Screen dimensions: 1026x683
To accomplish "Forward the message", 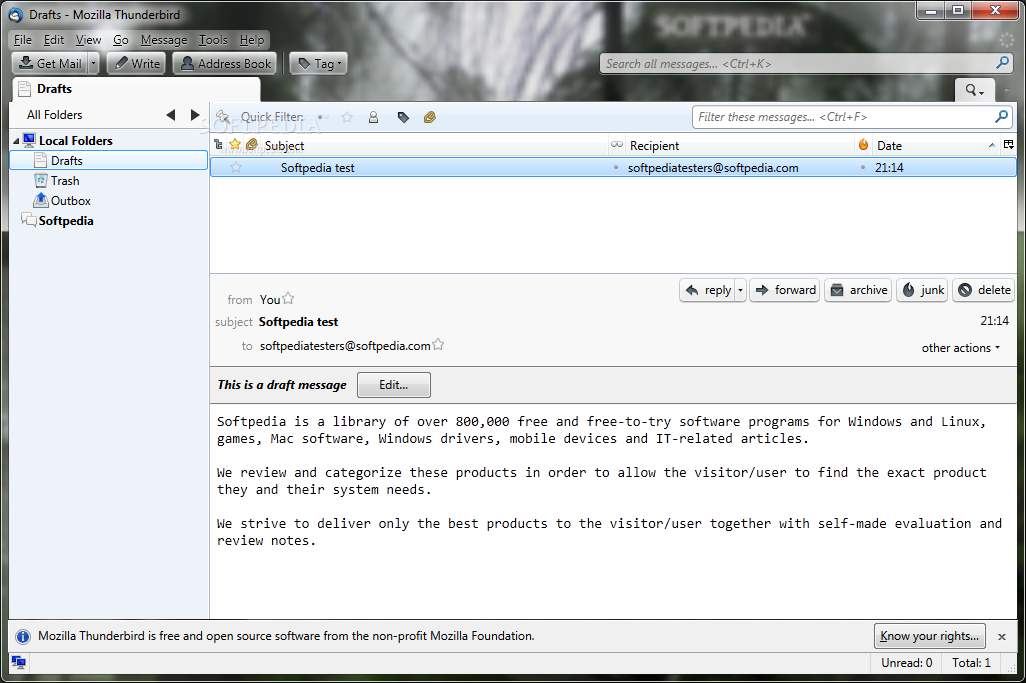I will click(785, 290).
